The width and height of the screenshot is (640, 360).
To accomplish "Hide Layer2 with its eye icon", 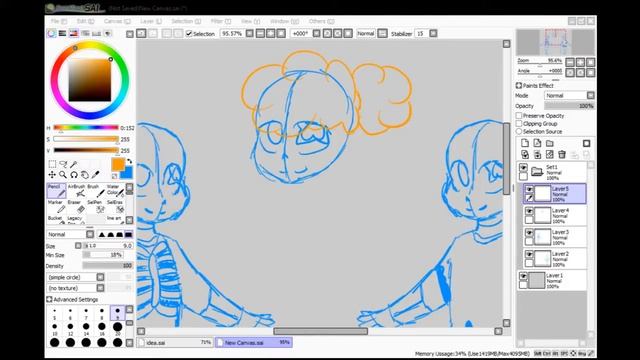I will [529, 254].
